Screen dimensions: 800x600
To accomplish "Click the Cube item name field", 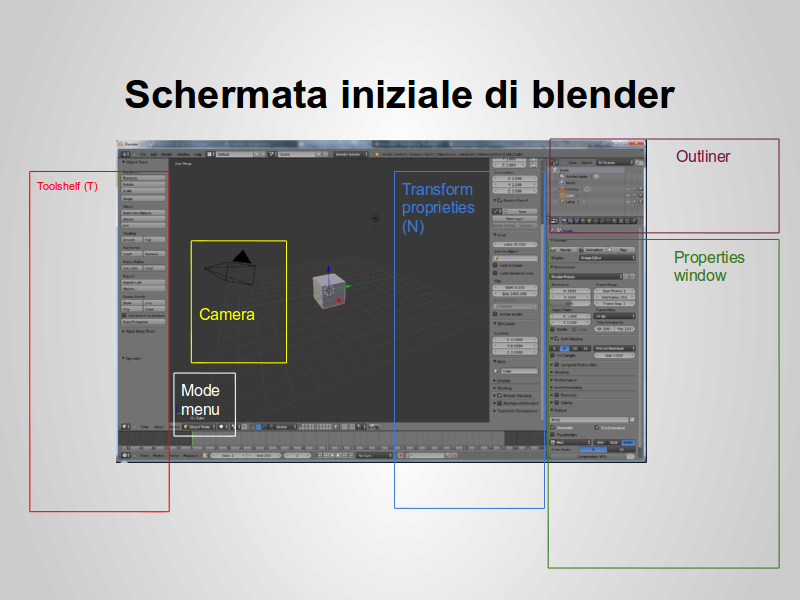I will click(519, 371).
